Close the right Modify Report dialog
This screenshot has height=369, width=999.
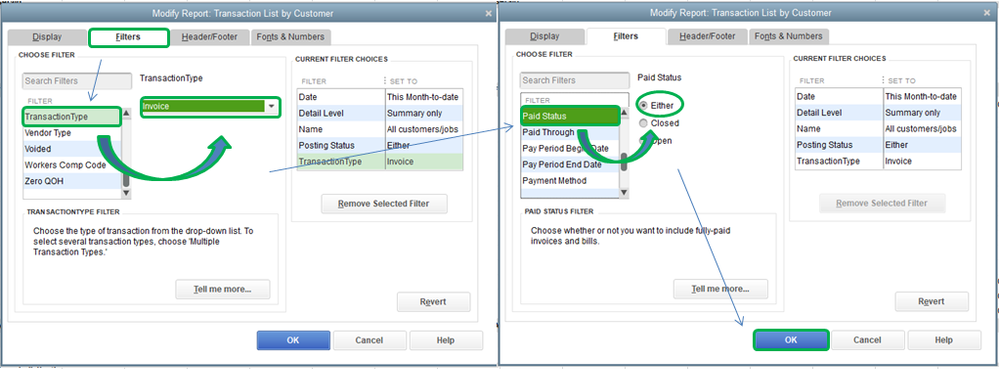point(986,13)
